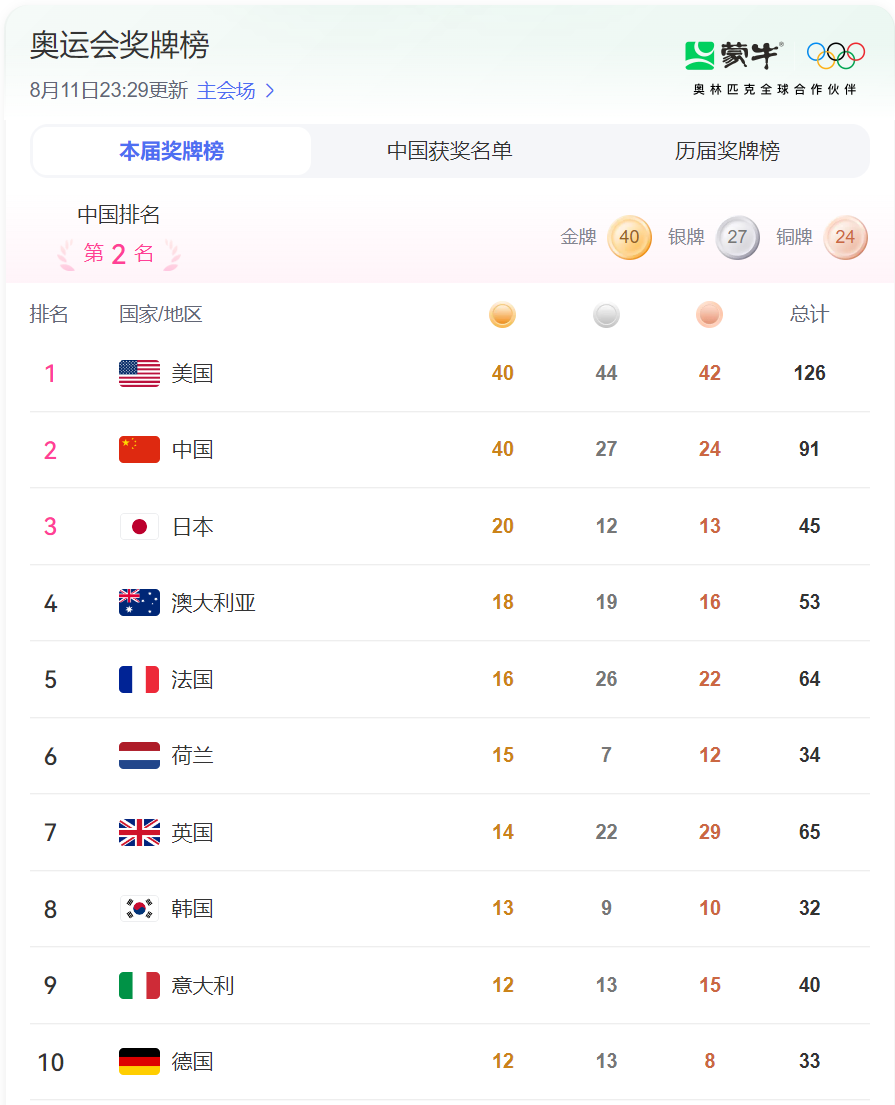895x1105 pixels.
Task: Click China's gold medal badge showing 40
Action: tap(629, 237)
